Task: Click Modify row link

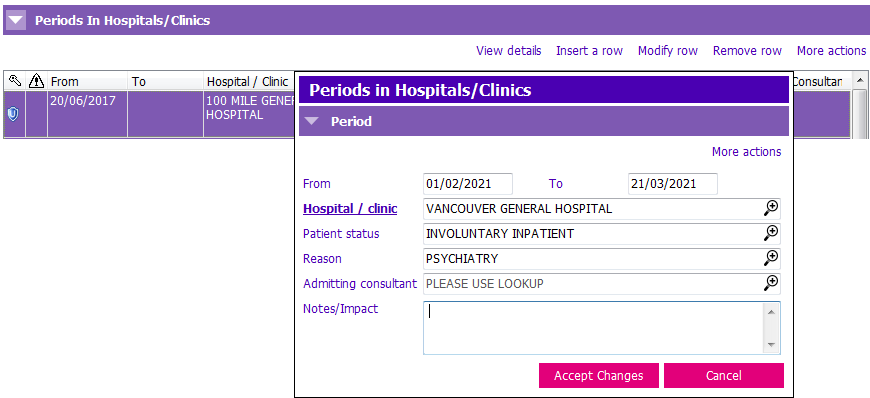Action: click(x=667, y=51)
